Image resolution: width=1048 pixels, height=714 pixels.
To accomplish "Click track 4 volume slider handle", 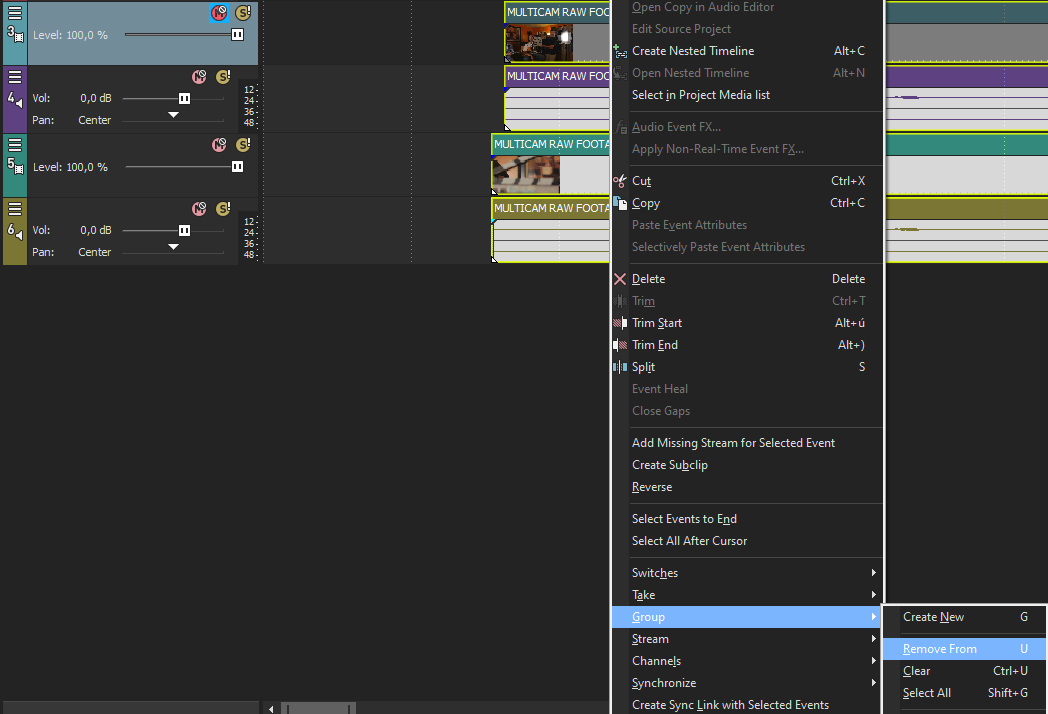I will tap(184, 98).
